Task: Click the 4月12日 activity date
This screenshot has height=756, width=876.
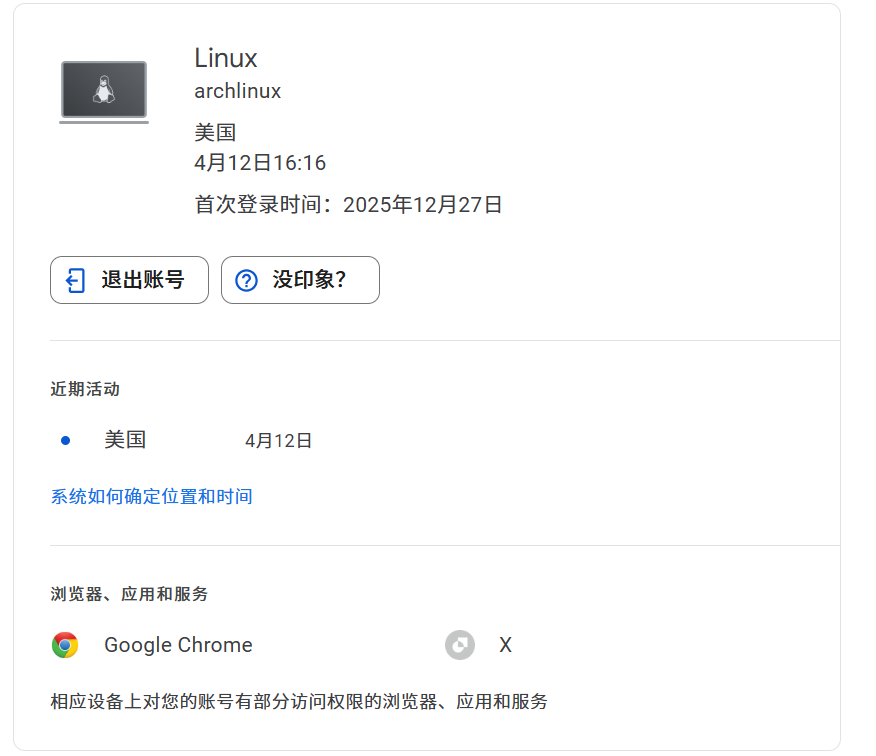Action: pos(278,440)
